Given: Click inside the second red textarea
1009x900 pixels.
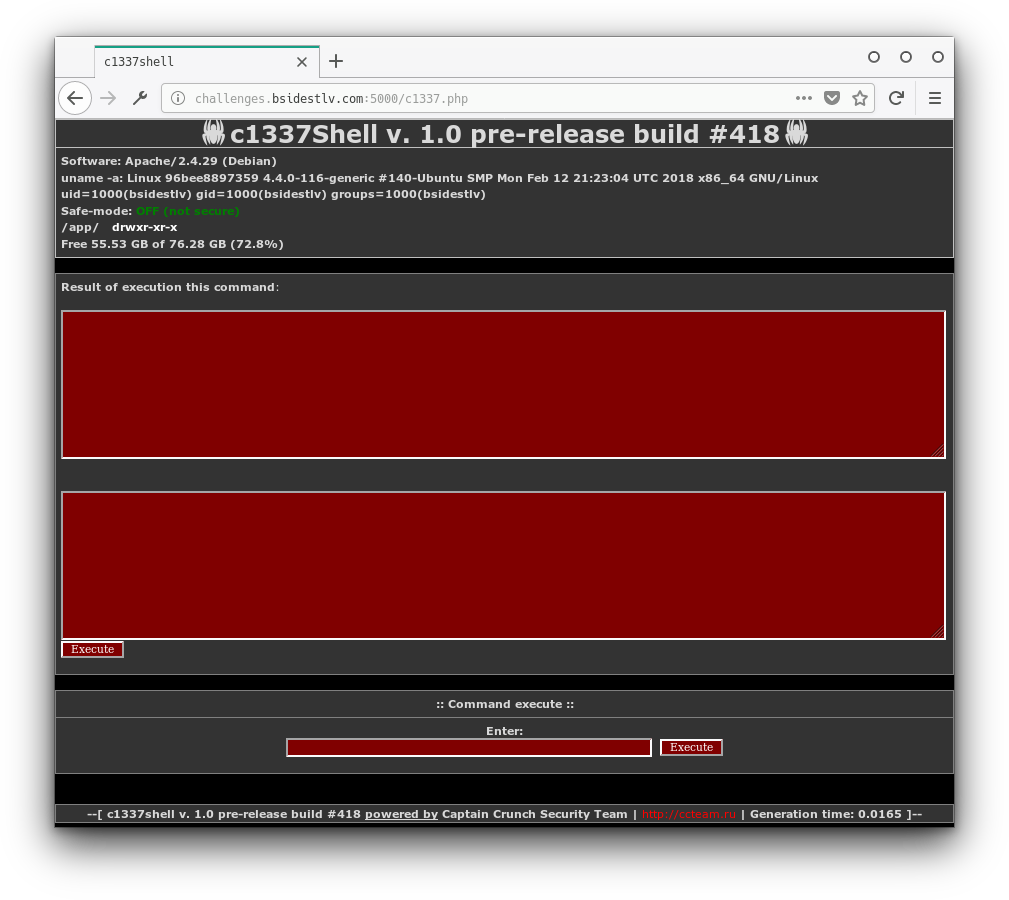Looking at the screenshot, I should 503,565.
